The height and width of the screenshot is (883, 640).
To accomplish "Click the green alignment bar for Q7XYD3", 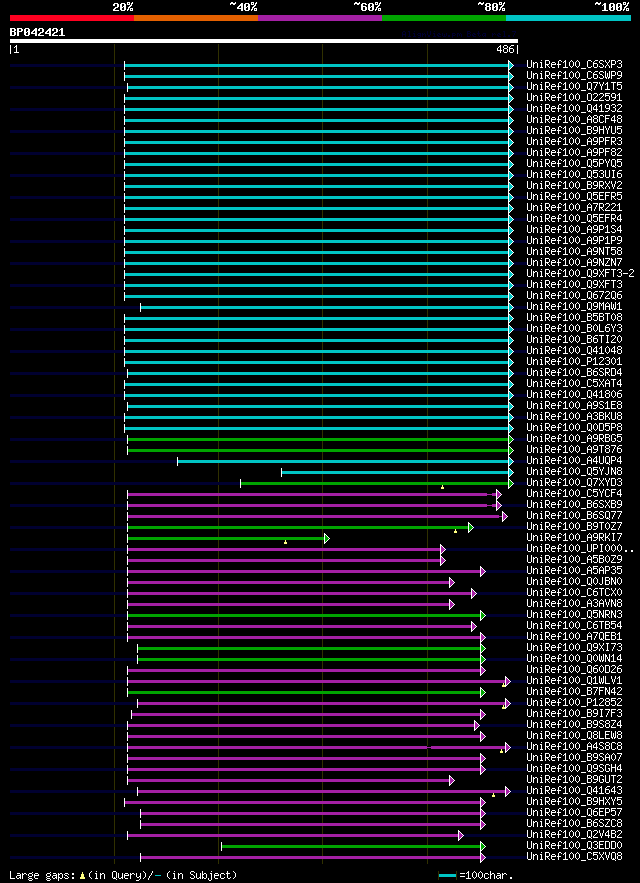I will [x=375, y=483].
